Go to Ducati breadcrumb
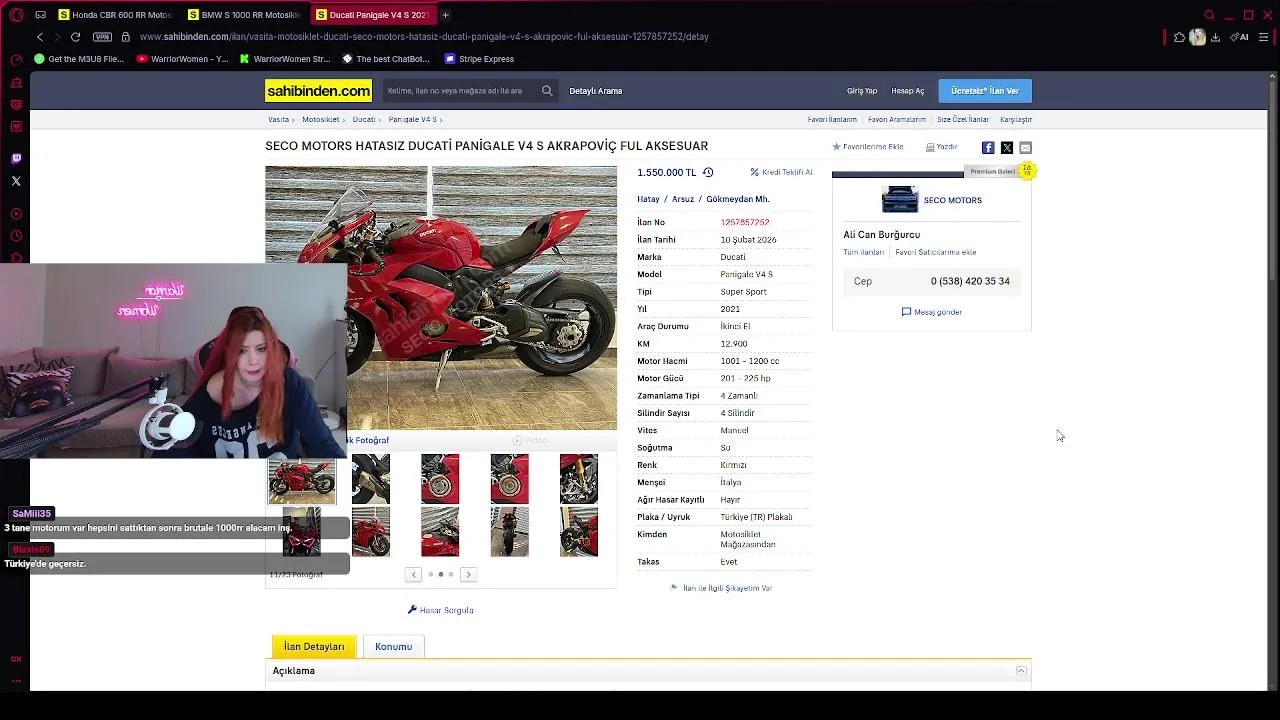Viewport: 1280px width, 720px height. (x=364, y=119)
